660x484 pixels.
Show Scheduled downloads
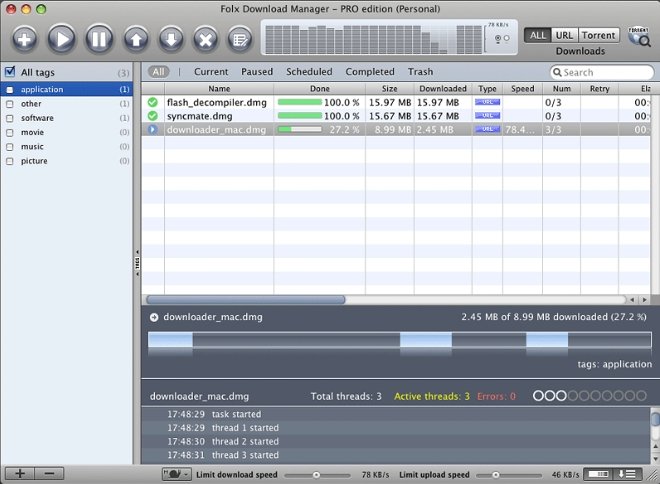[309, 72]
